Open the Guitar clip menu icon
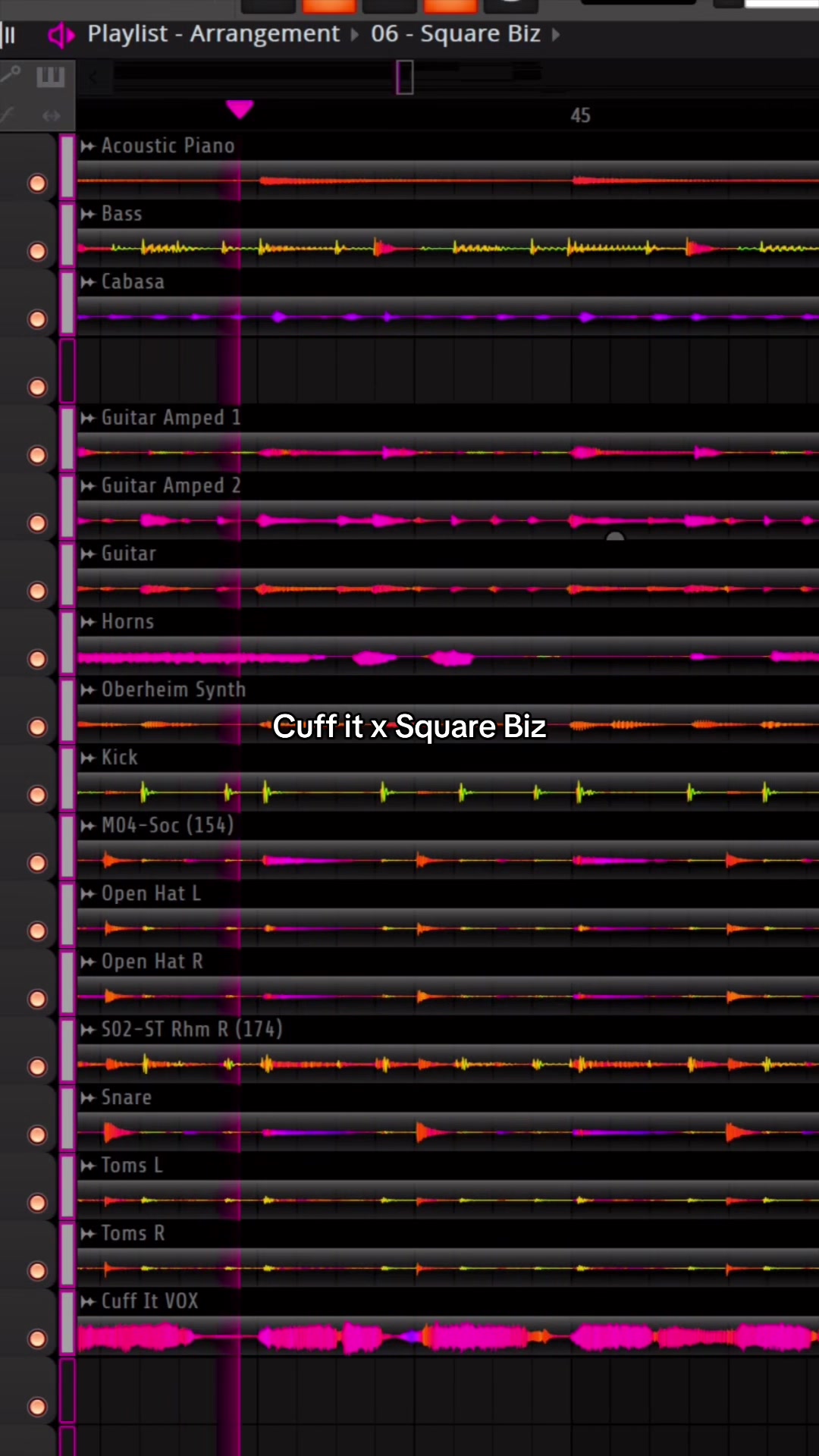819x1456 pixels. 88,554
